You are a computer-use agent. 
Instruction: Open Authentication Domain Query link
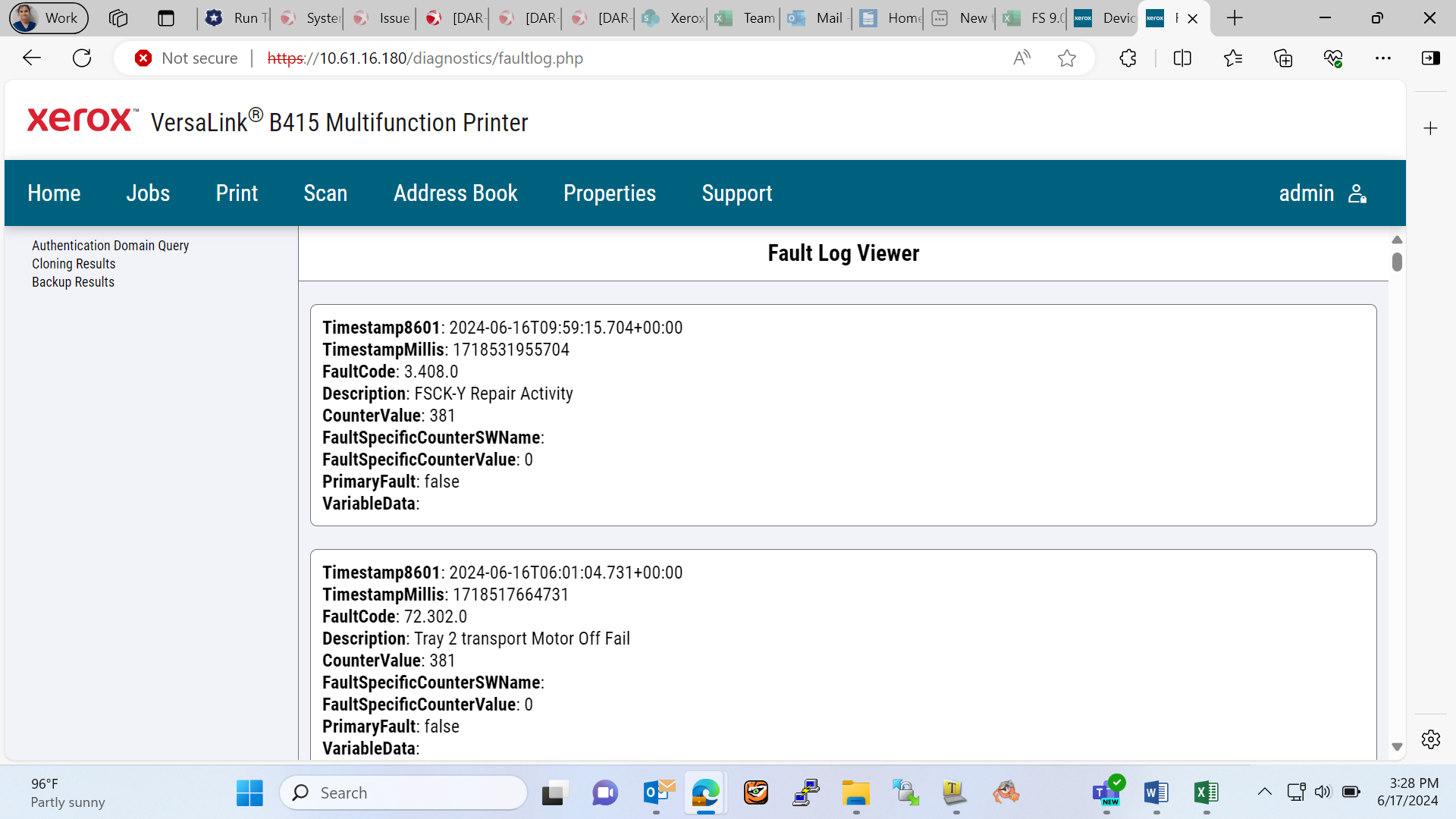[110, 246]
